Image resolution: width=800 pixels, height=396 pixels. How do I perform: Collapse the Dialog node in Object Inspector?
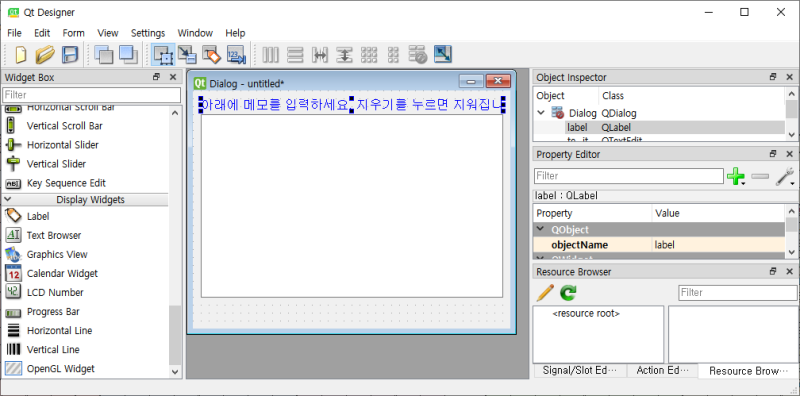coord(541,113)
